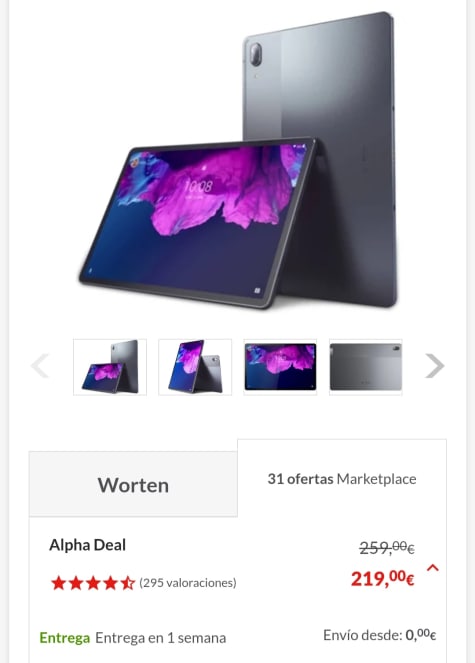Screen dimensions: 475x663
Task: Click the upright tablet's rear camera in image
Action: pos(255,54)
